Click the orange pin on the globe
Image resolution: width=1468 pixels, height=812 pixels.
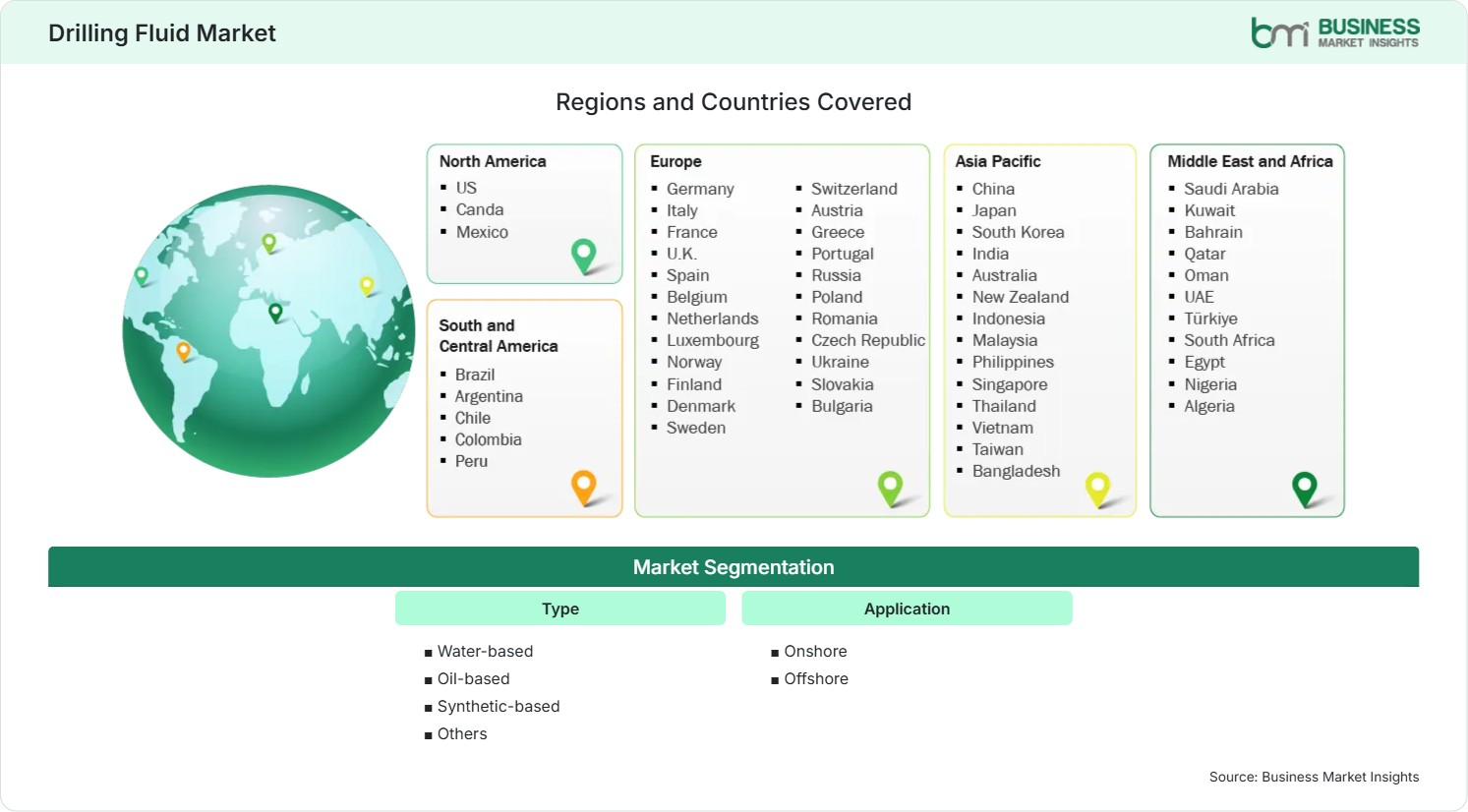pyautogui.click(x=183, y=351)
